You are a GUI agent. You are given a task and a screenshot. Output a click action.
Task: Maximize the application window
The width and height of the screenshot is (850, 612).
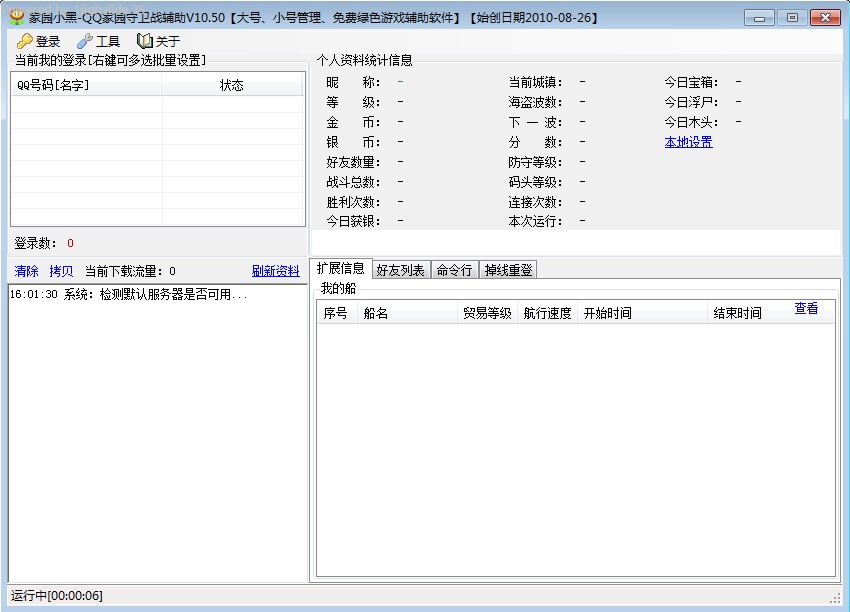(x=792, y=18)
